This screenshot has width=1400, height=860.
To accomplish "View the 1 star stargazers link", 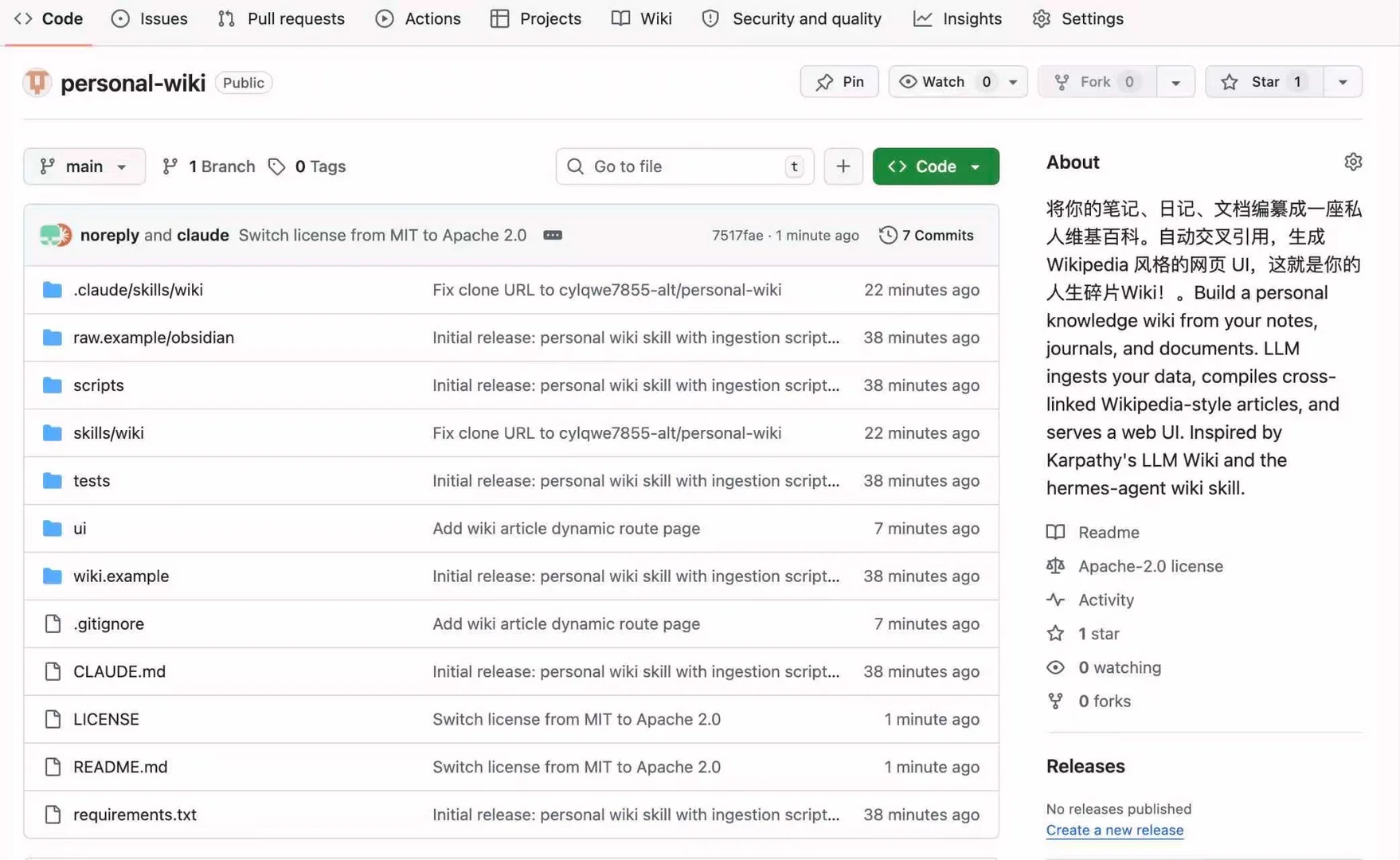I will point(1083,634).
